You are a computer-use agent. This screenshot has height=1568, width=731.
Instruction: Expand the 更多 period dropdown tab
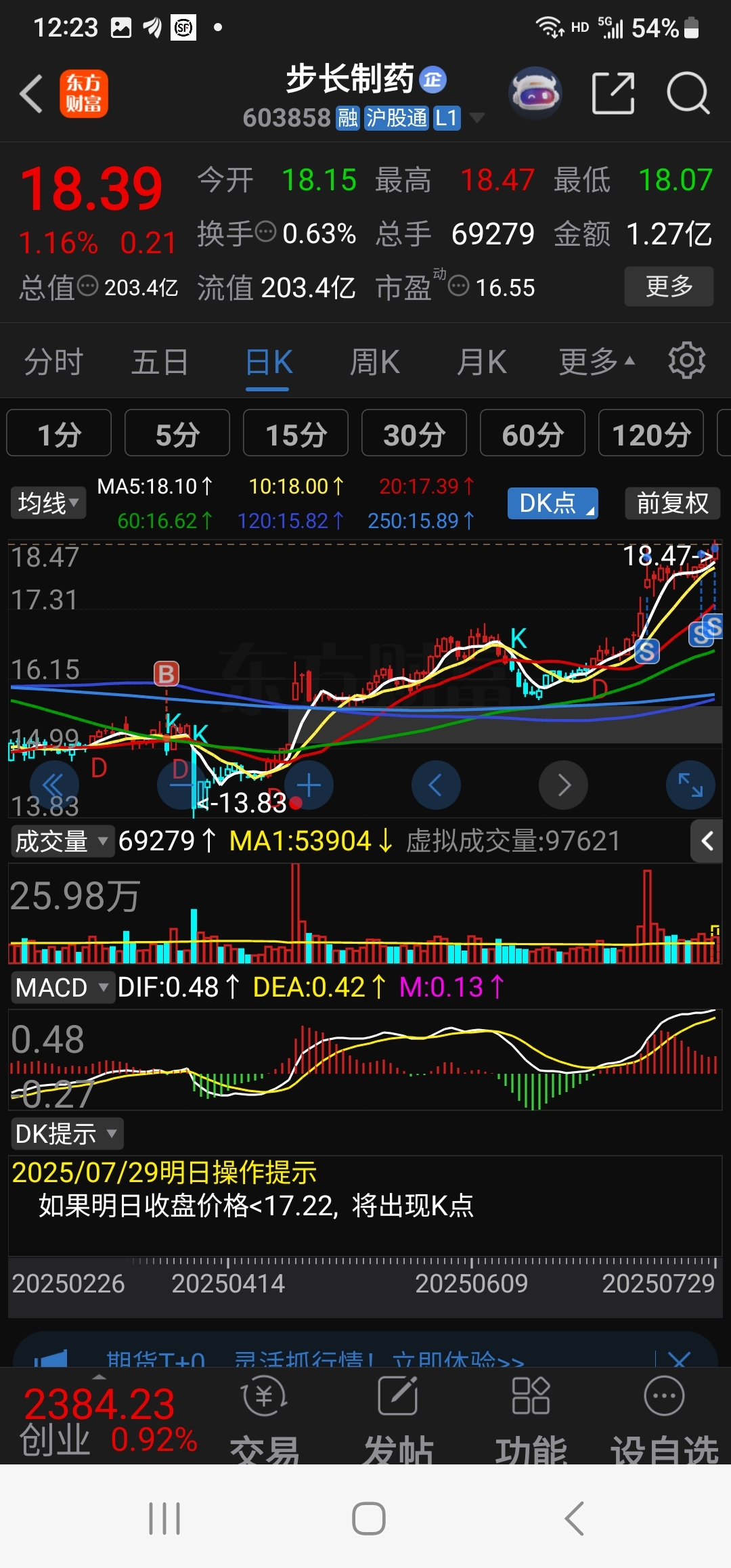click(597, 361)
